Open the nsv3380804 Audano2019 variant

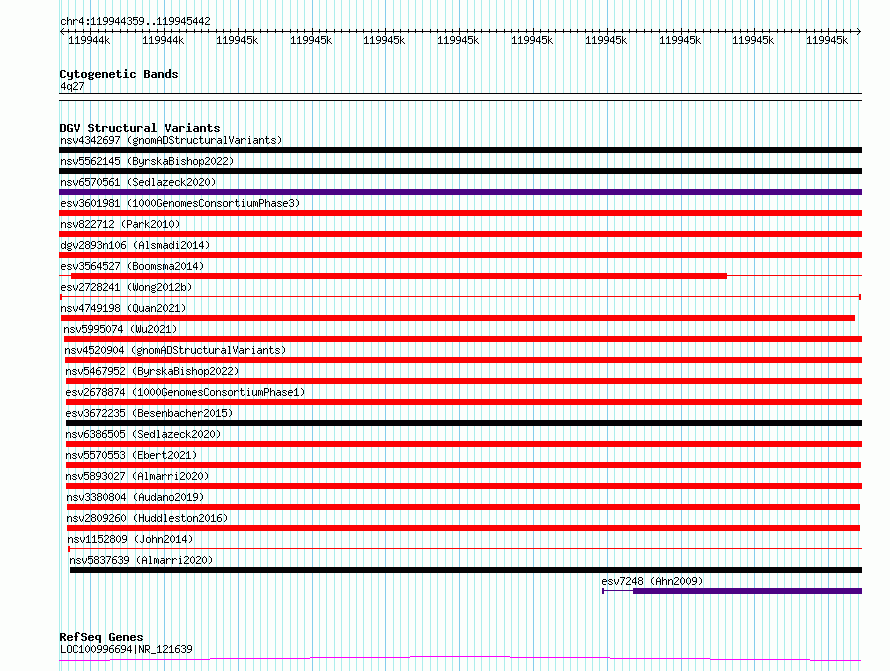point(135,497)
